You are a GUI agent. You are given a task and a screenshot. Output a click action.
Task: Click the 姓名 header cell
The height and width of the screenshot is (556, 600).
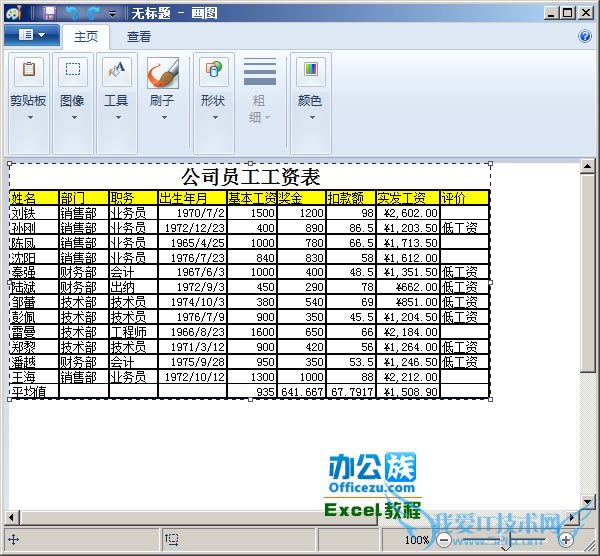[34, 198]
